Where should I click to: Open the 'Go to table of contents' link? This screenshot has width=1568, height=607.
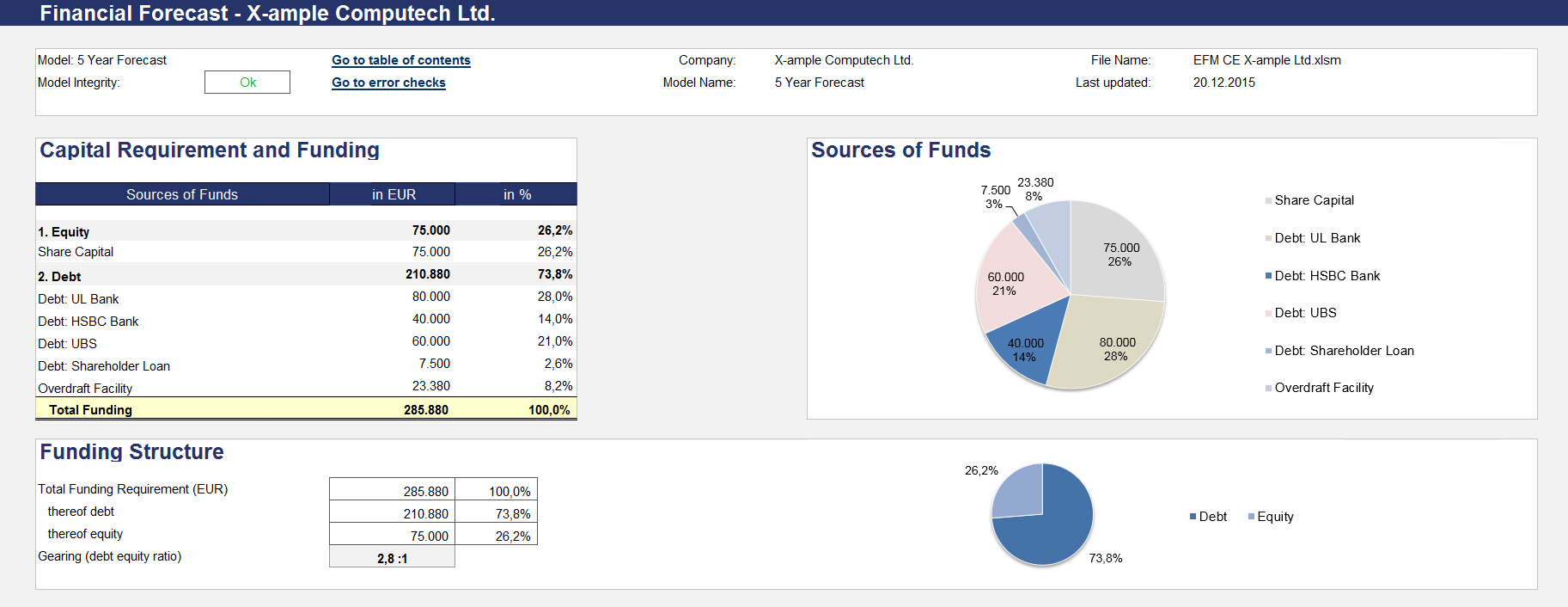tap(400, 60)
